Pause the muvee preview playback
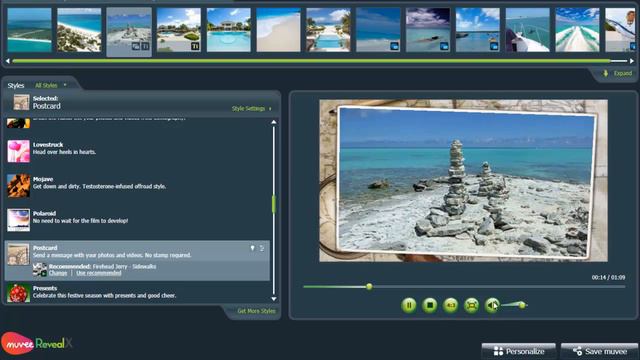640x360 pixels. click(409, 305)
